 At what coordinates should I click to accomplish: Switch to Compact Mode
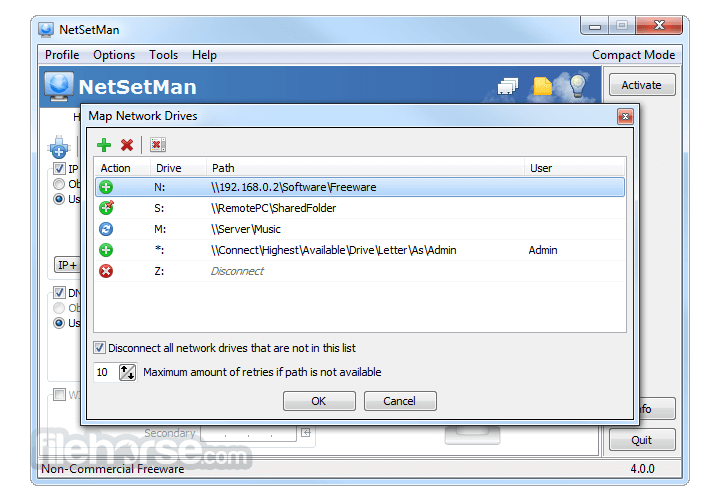[x=633, y=55]
